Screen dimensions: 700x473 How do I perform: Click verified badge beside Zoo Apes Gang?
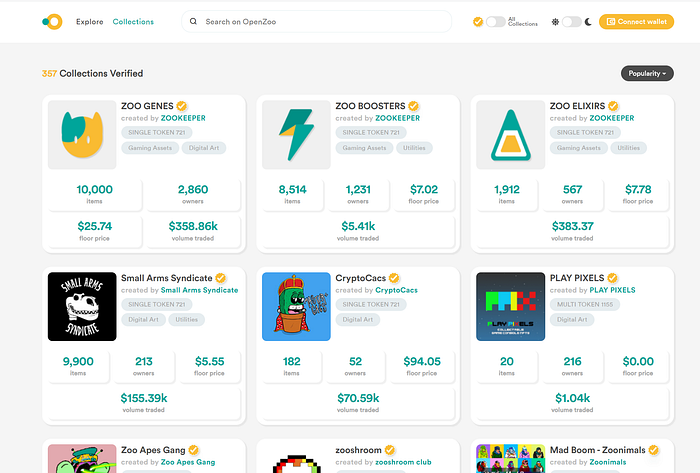193,450
